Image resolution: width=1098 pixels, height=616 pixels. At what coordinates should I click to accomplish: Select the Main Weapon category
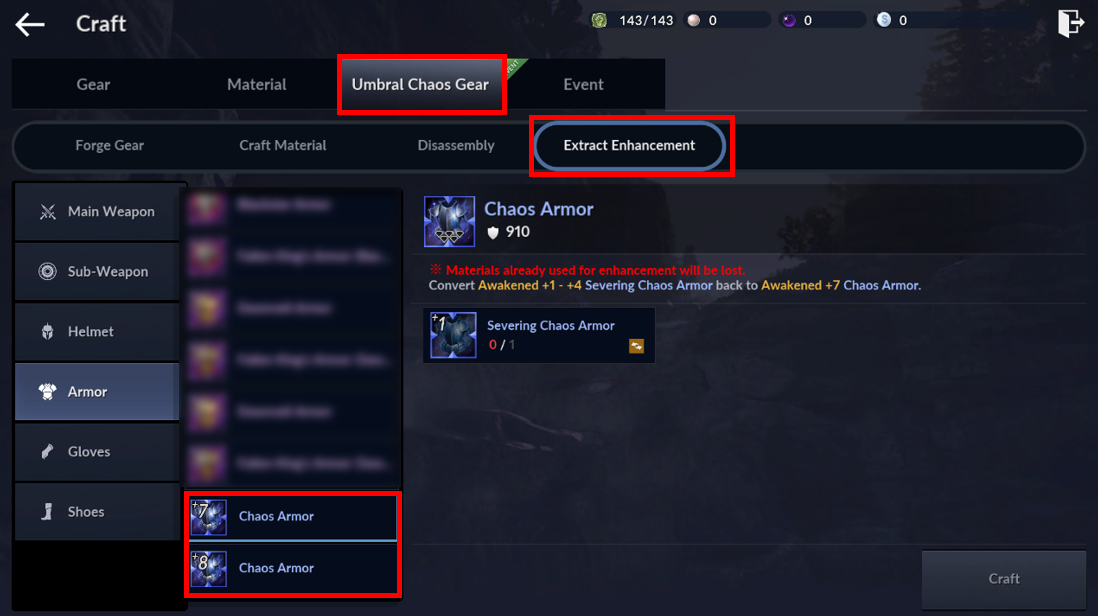point(97,211)
